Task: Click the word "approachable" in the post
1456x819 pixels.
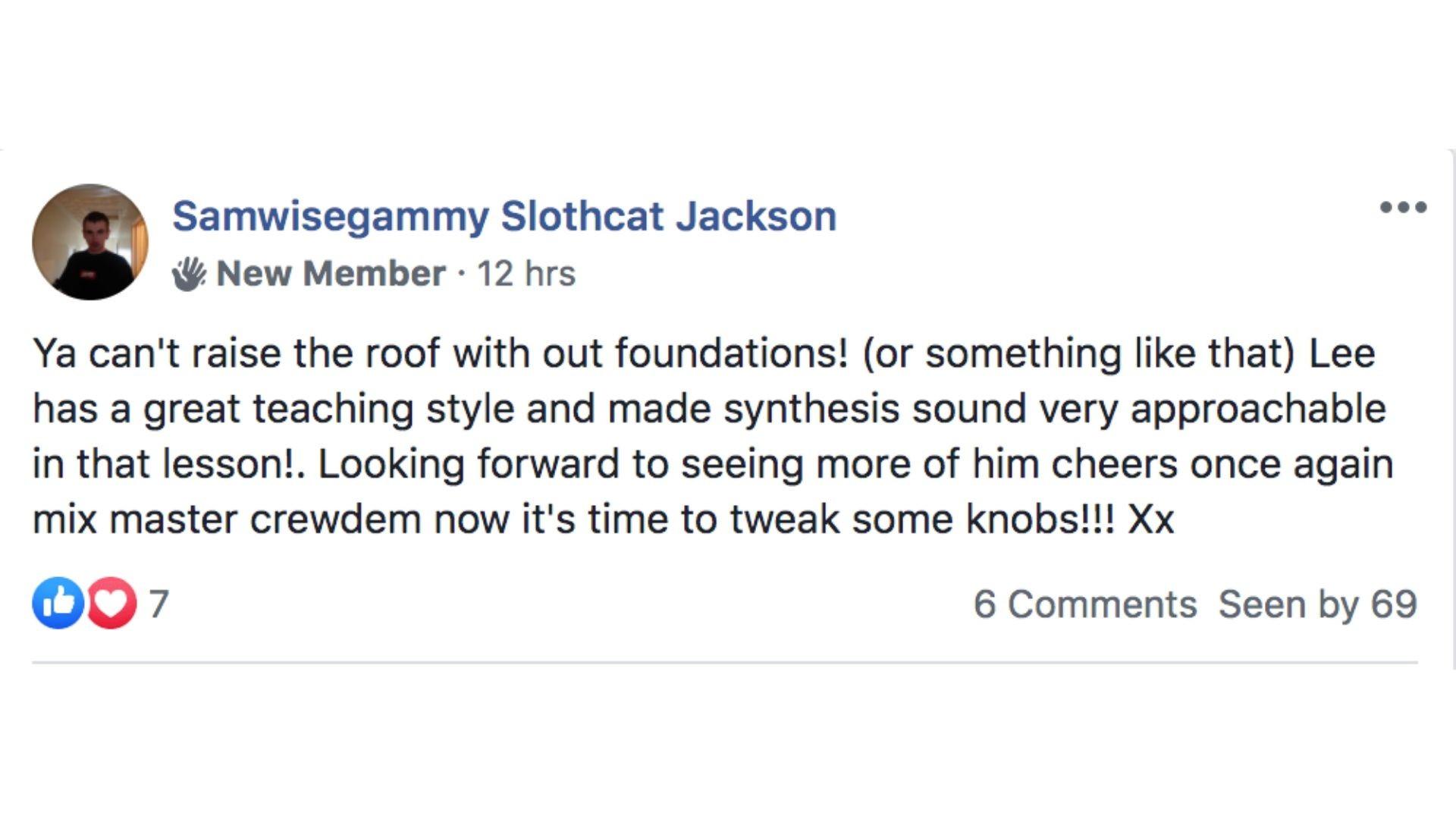Action: 1258,409
